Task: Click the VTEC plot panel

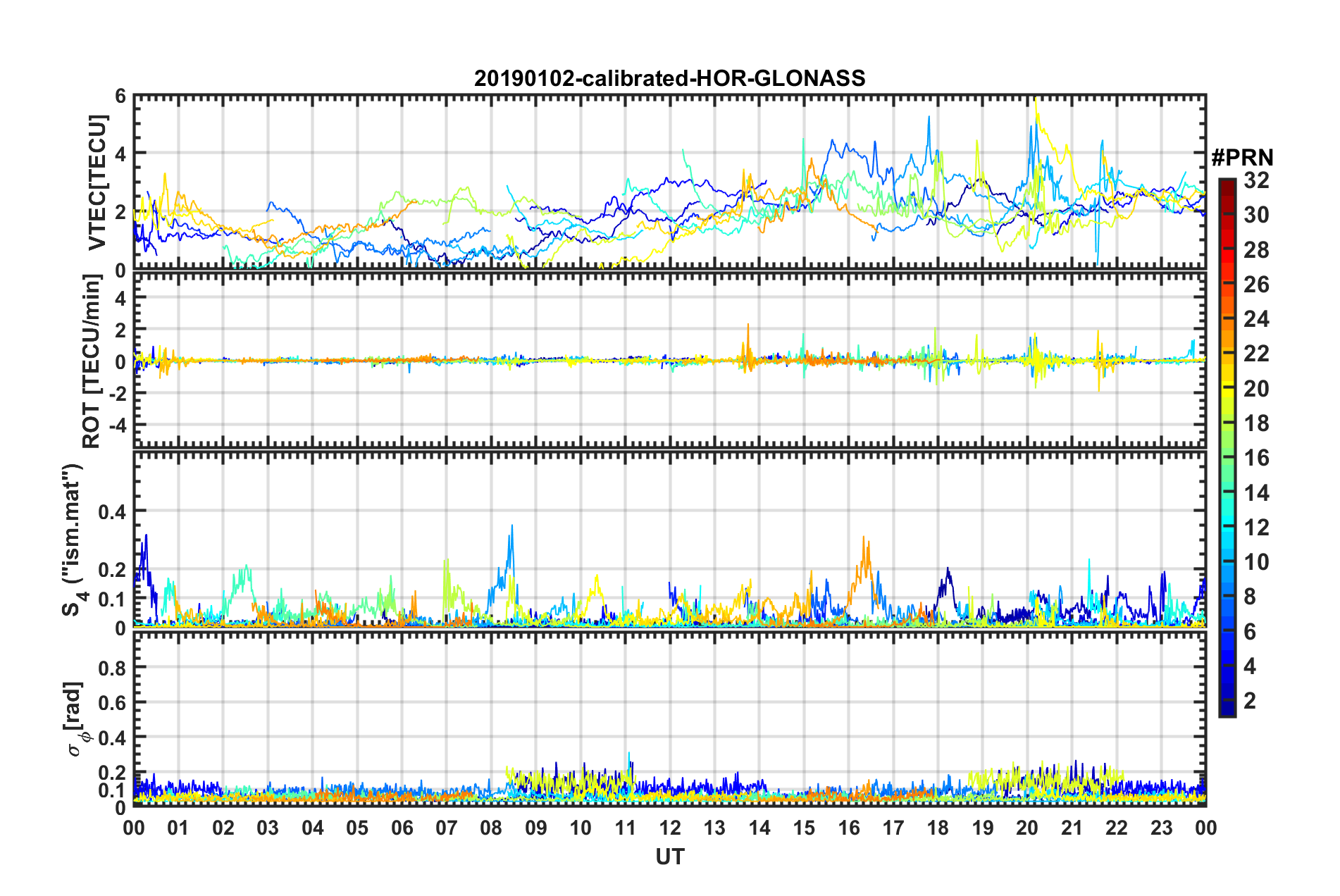Action: (670, 182)
